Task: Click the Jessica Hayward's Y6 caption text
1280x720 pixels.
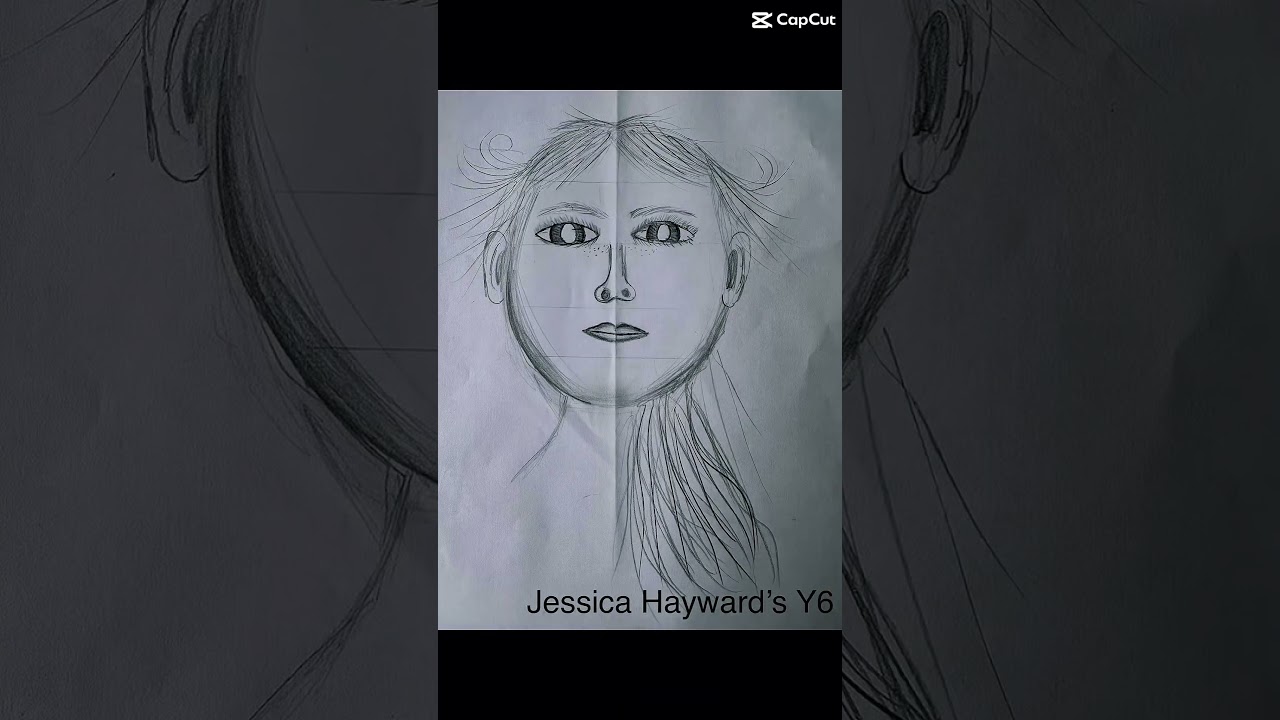Action: pos(680,603)
